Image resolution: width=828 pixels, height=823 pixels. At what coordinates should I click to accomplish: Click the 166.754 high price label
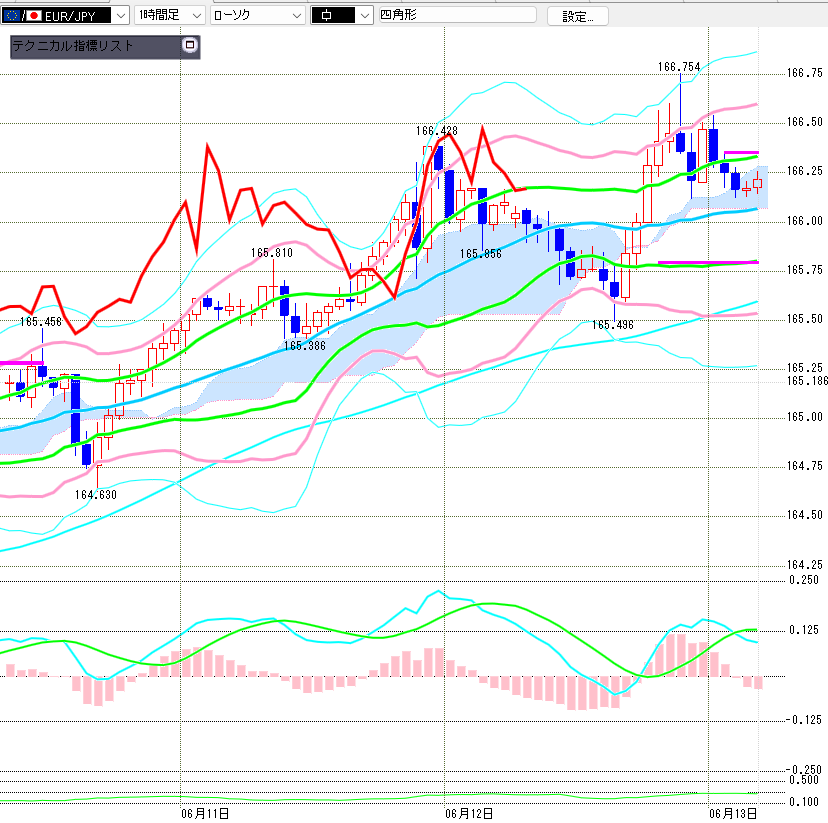(679, 67)
